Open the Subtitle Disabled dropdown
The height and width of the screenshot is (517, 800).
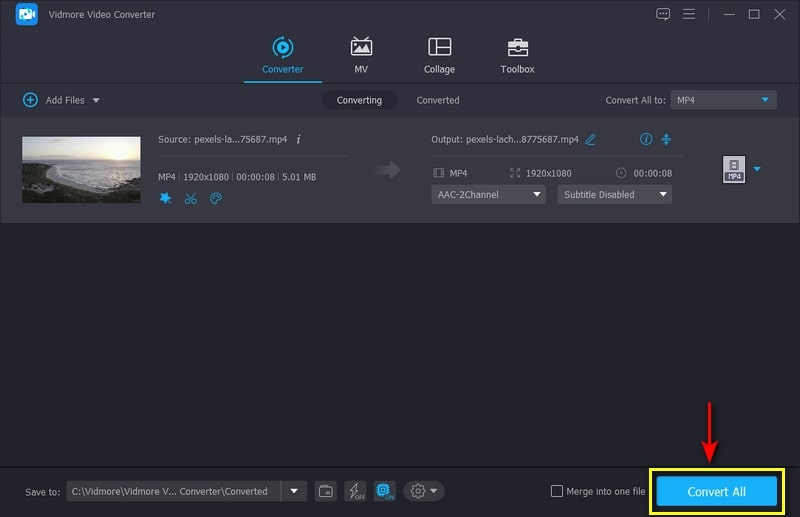click(613, 195)
